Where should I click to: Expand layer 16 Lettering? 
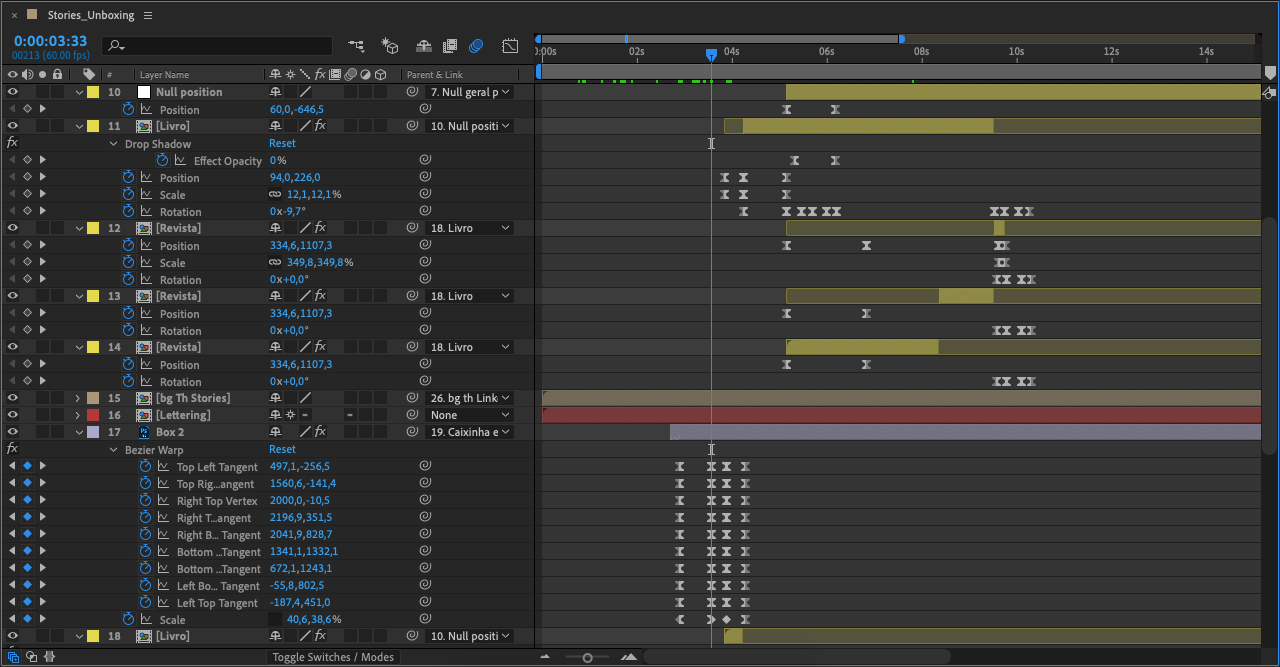(78, 415)
